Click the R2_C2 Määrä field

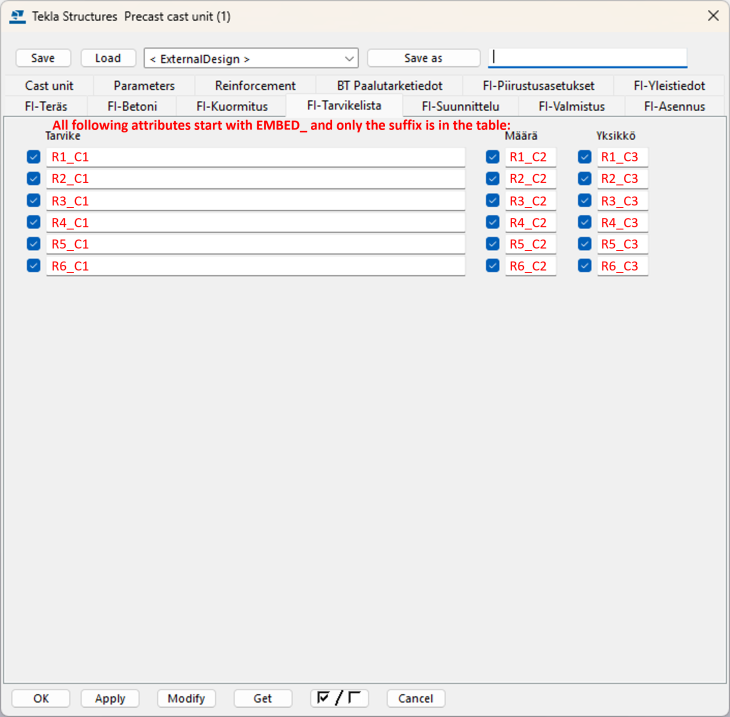[x=530, y=179]
